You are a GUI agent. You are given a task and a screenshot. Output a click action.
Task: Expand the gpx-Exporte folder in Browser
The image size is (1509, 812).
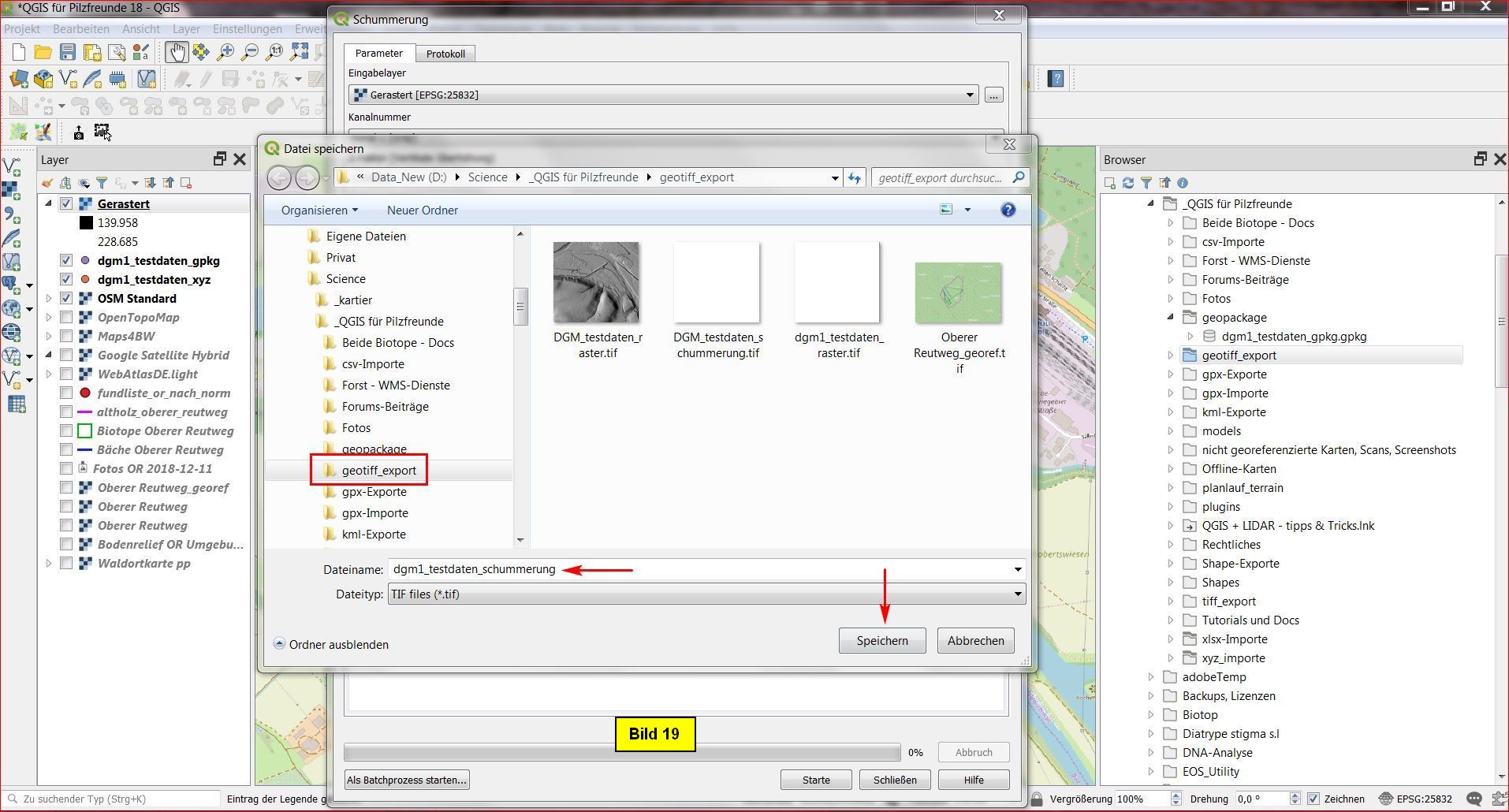1171,374
